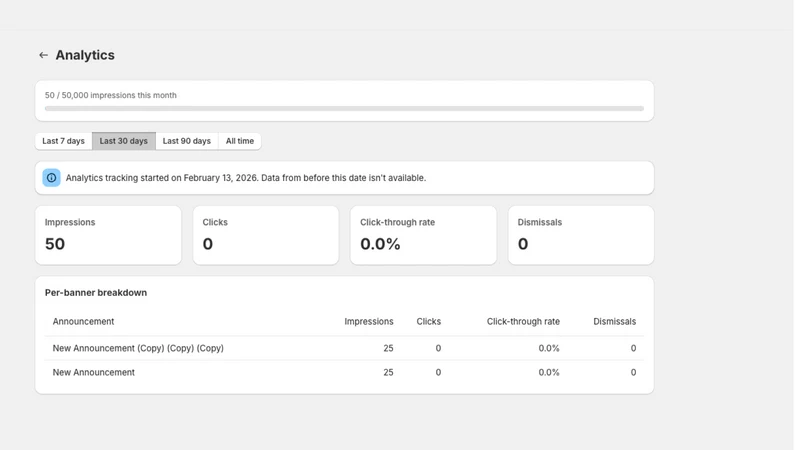Switch to the Last 90 days range

coord(187,141)
